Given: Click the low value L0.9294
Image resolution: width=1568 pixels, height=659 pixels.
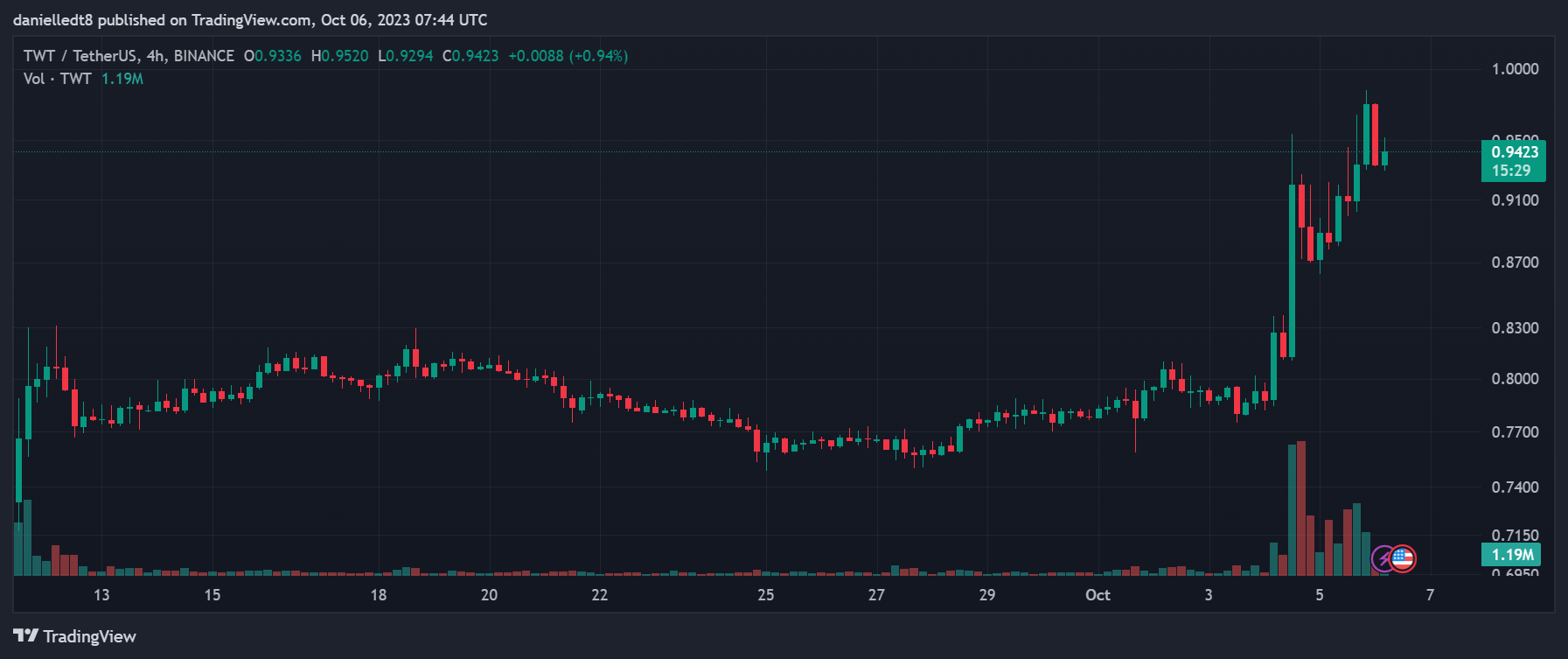Looking at the screenshot, I should (x=406, y=56).
